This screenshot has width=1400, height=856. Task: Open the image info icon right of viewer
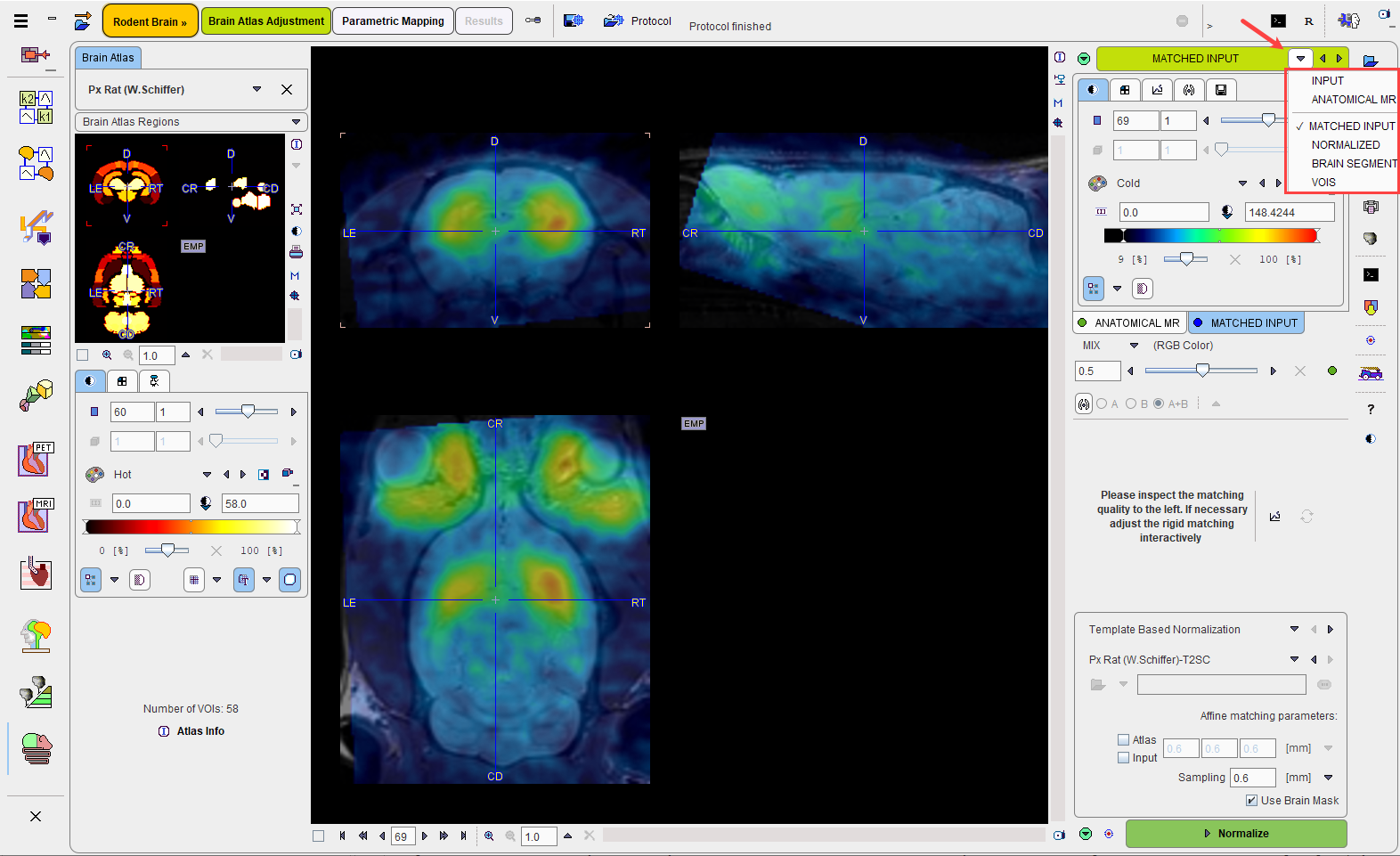pos(1060,57)
